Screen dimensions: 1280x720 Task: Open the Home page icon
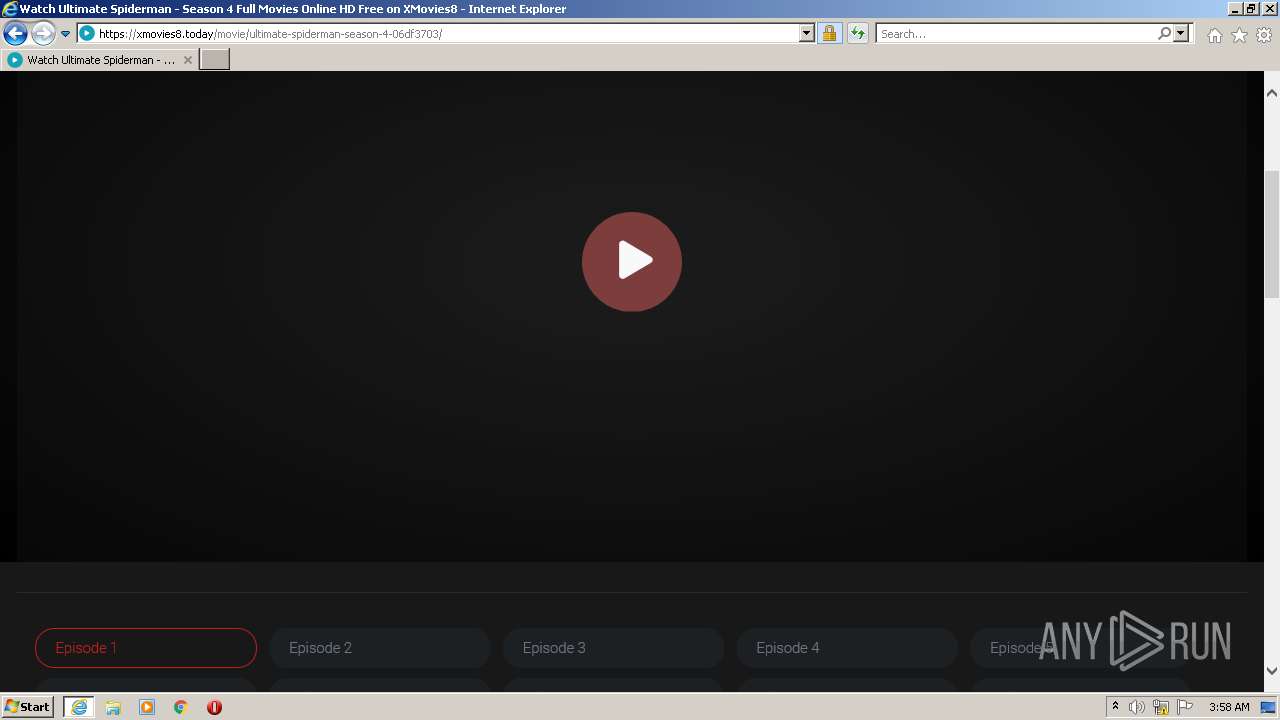click(1214, 35)
